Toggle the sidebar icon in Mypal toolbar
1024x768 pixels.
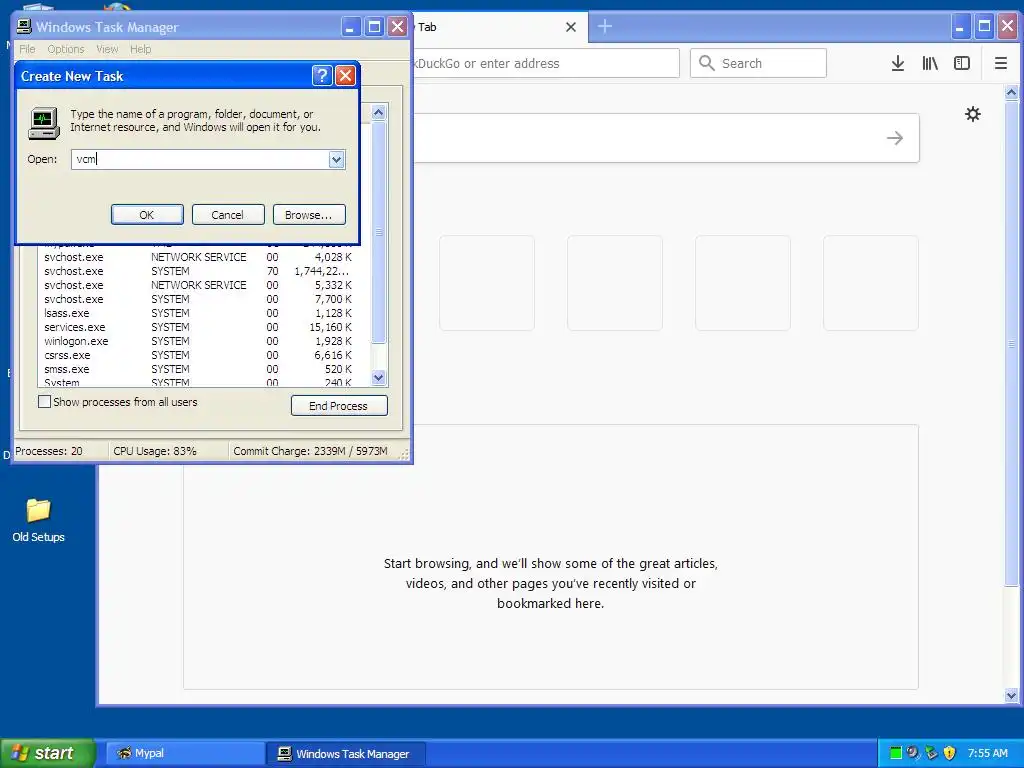click(962, 63)
